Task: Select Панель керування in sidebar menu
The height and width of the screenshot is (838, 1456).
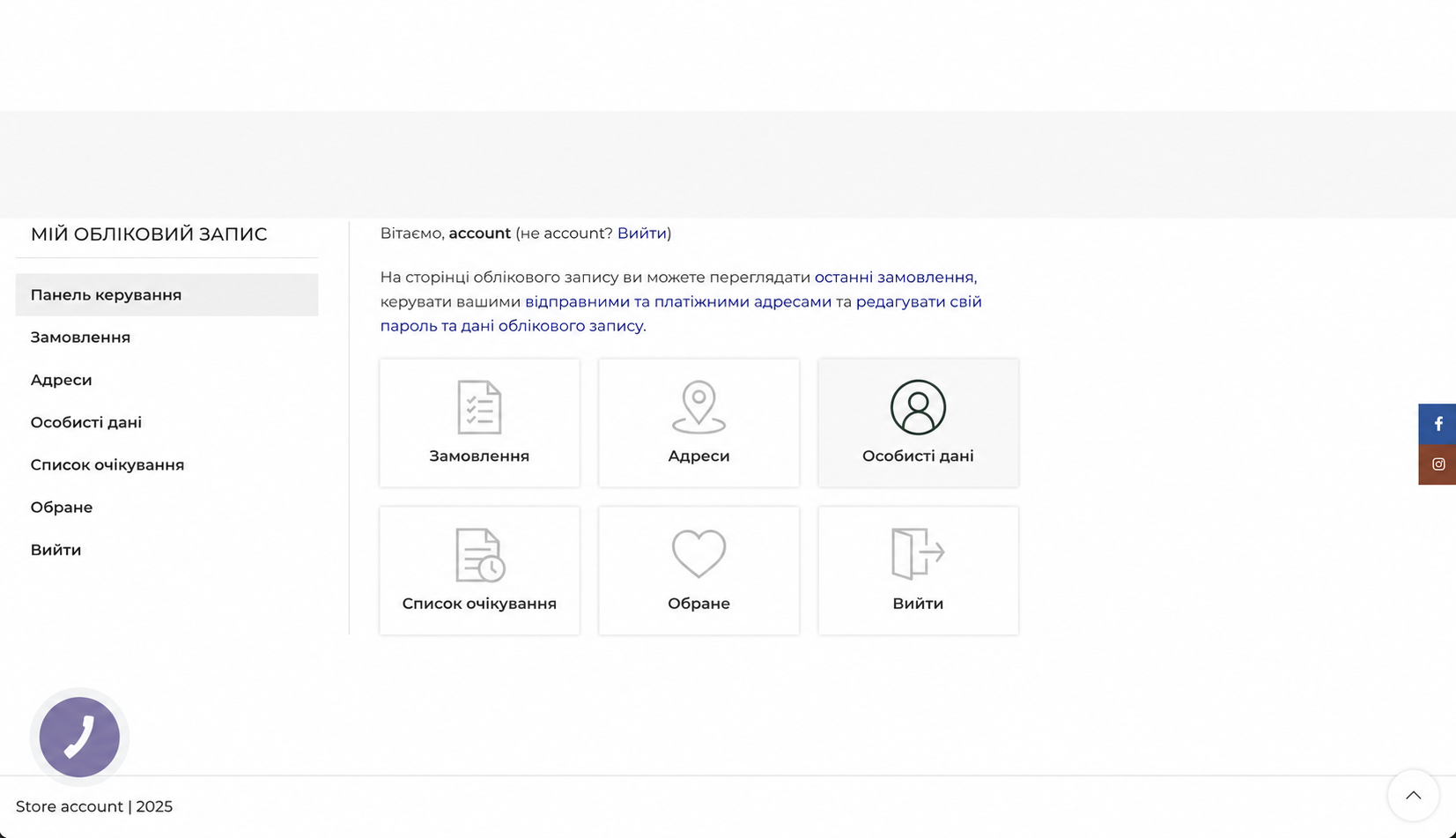Action: (x=166, y=294)
